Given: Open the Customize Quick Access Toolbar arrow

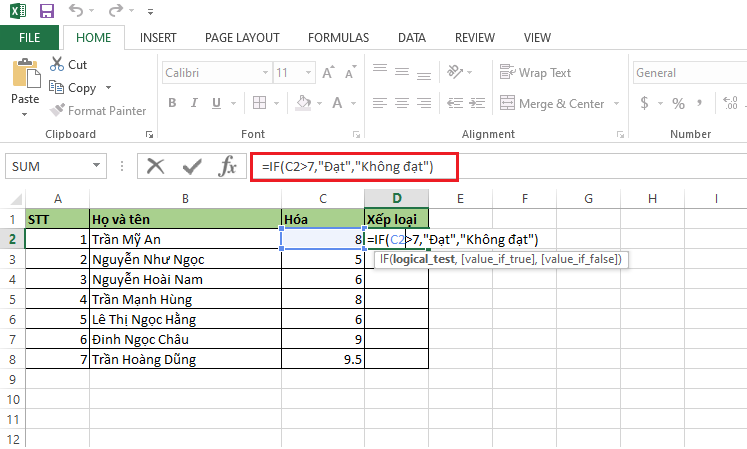Looking at the screenshot, I should pos(150,11).
